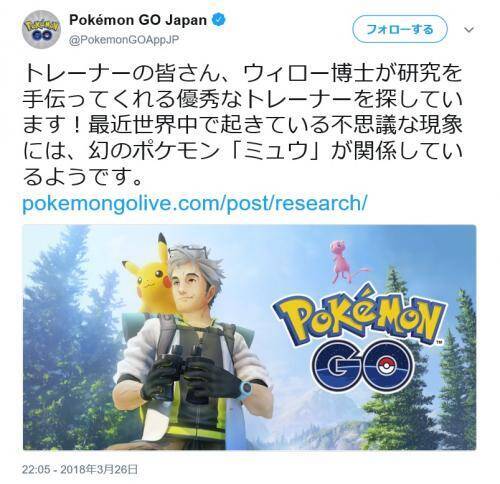Viewport: 500px width, 484px height.
Task: Click the フォローする follow button
Action: [x=400, y=30]
